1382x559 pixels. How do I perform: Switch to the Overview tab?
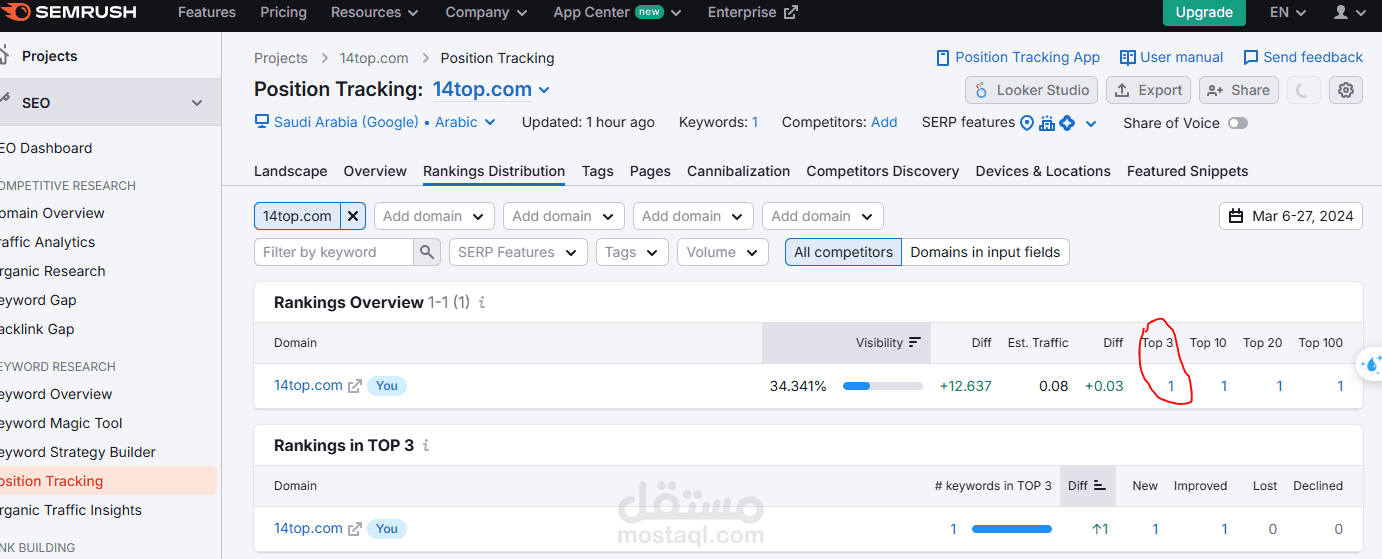[x=375, y=171]
